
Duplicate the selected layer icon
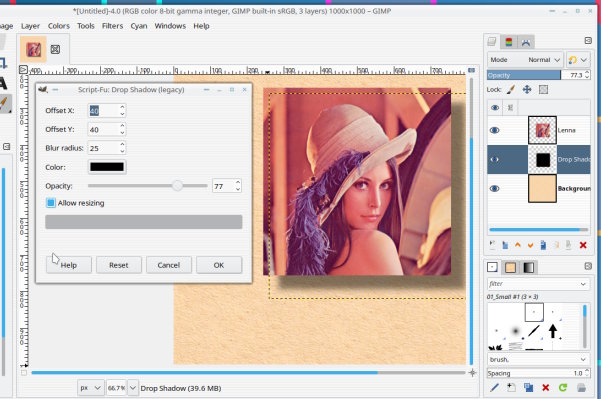[543, 245]
